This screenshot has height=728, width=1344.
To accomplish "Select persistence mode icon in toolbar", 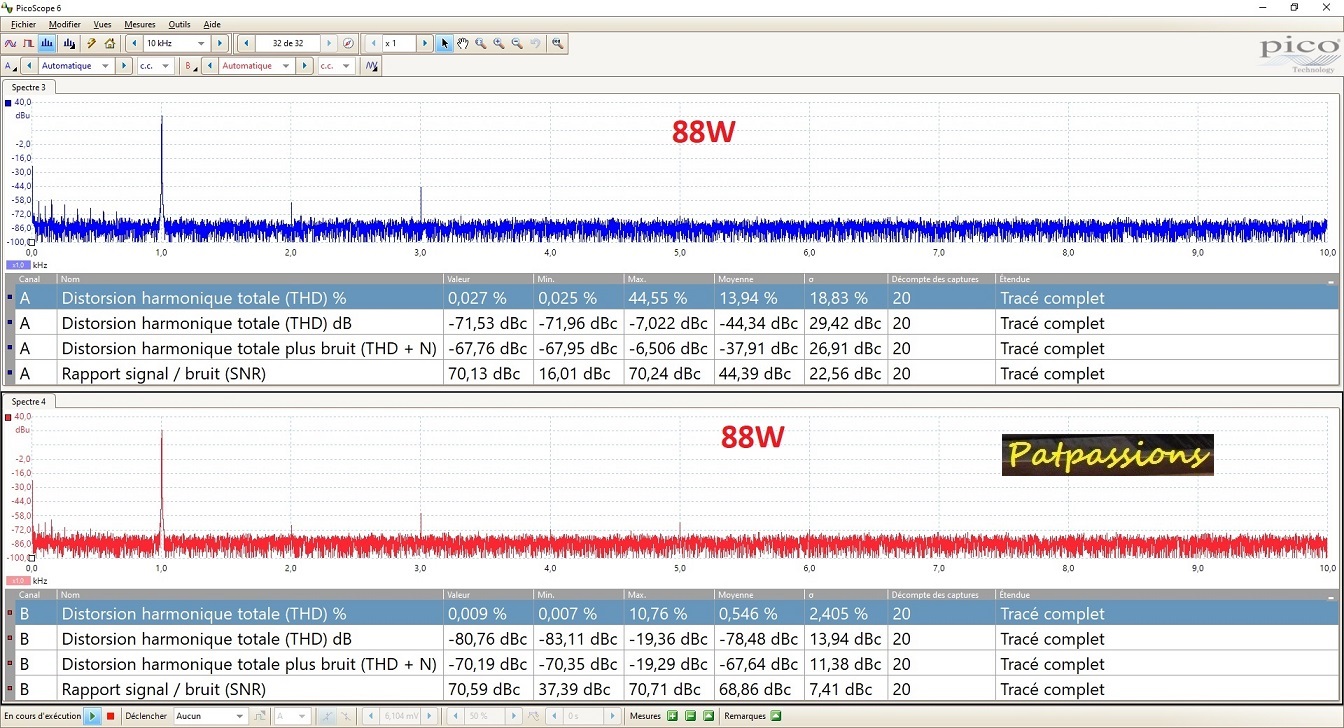I will click(x=28, y=44).
